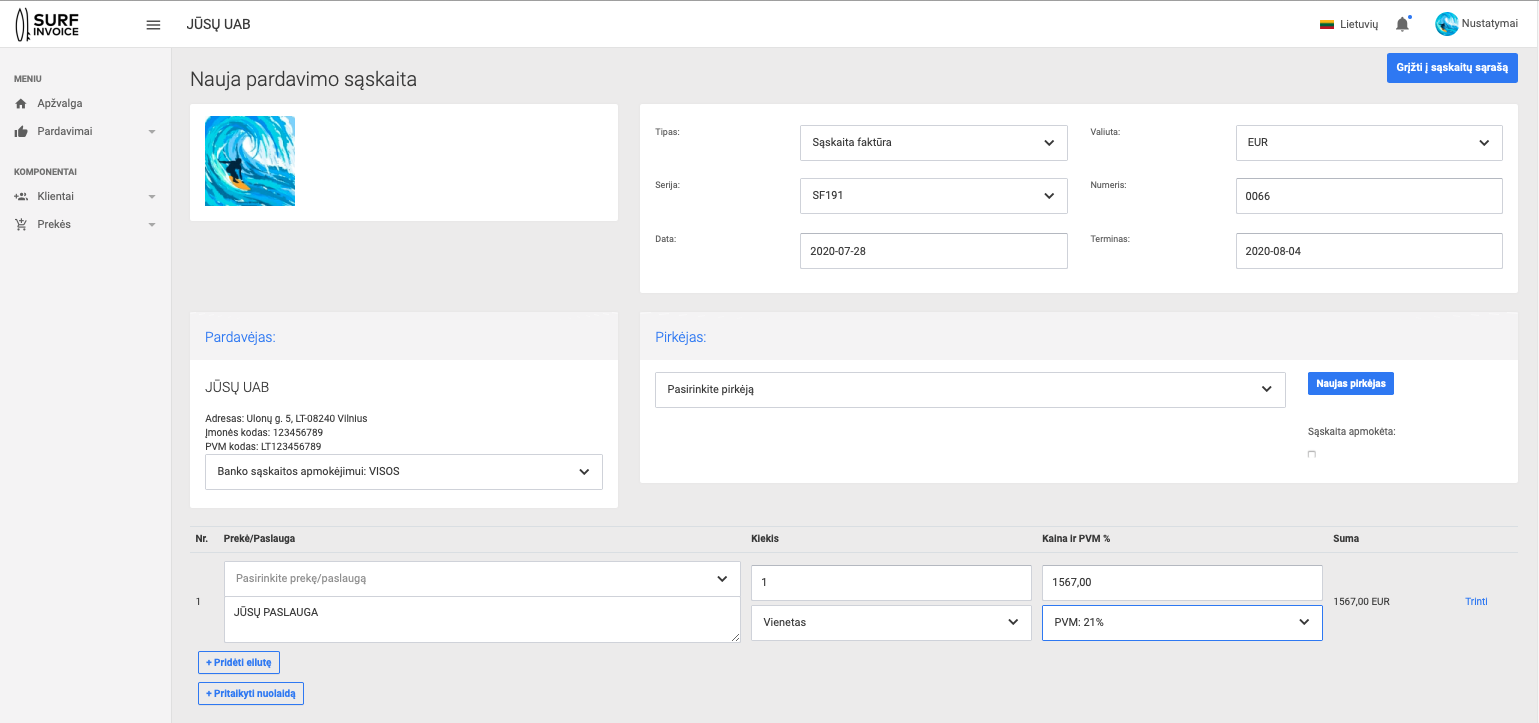The height and width of the screenshot is (723, 1539).
Task: Open the Tipas Sąskaita faktūra dropdown
Action: 933,142
